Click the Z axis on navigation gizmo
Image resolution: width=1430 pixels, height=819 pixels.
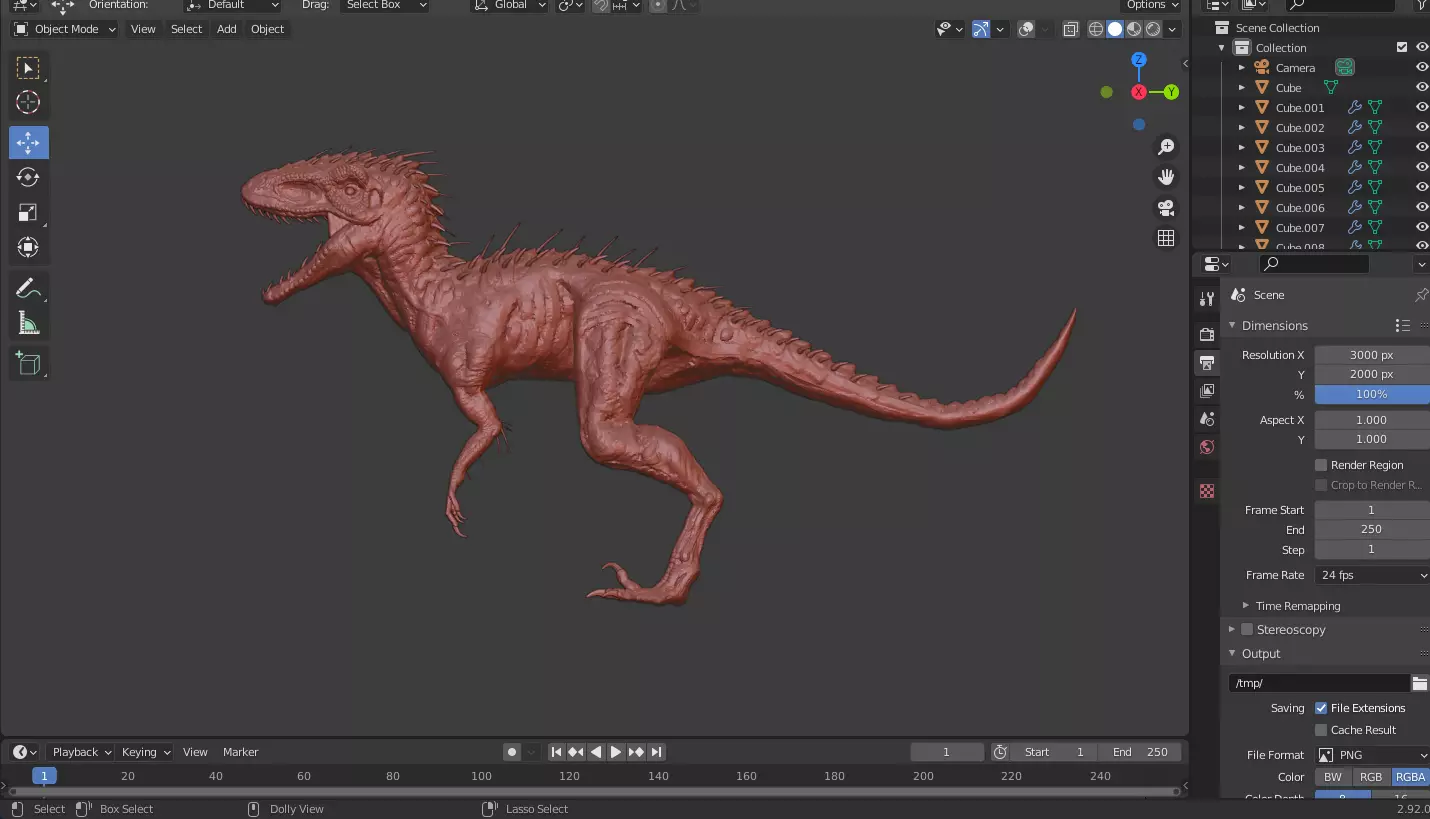click(1138, 60)
